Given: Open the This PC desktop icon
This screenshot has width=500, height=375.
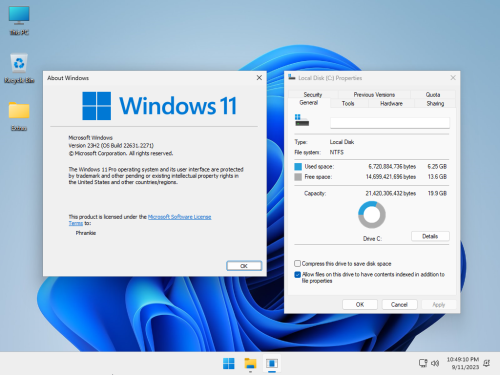Looking at the screenshot, I should point(19,20).
